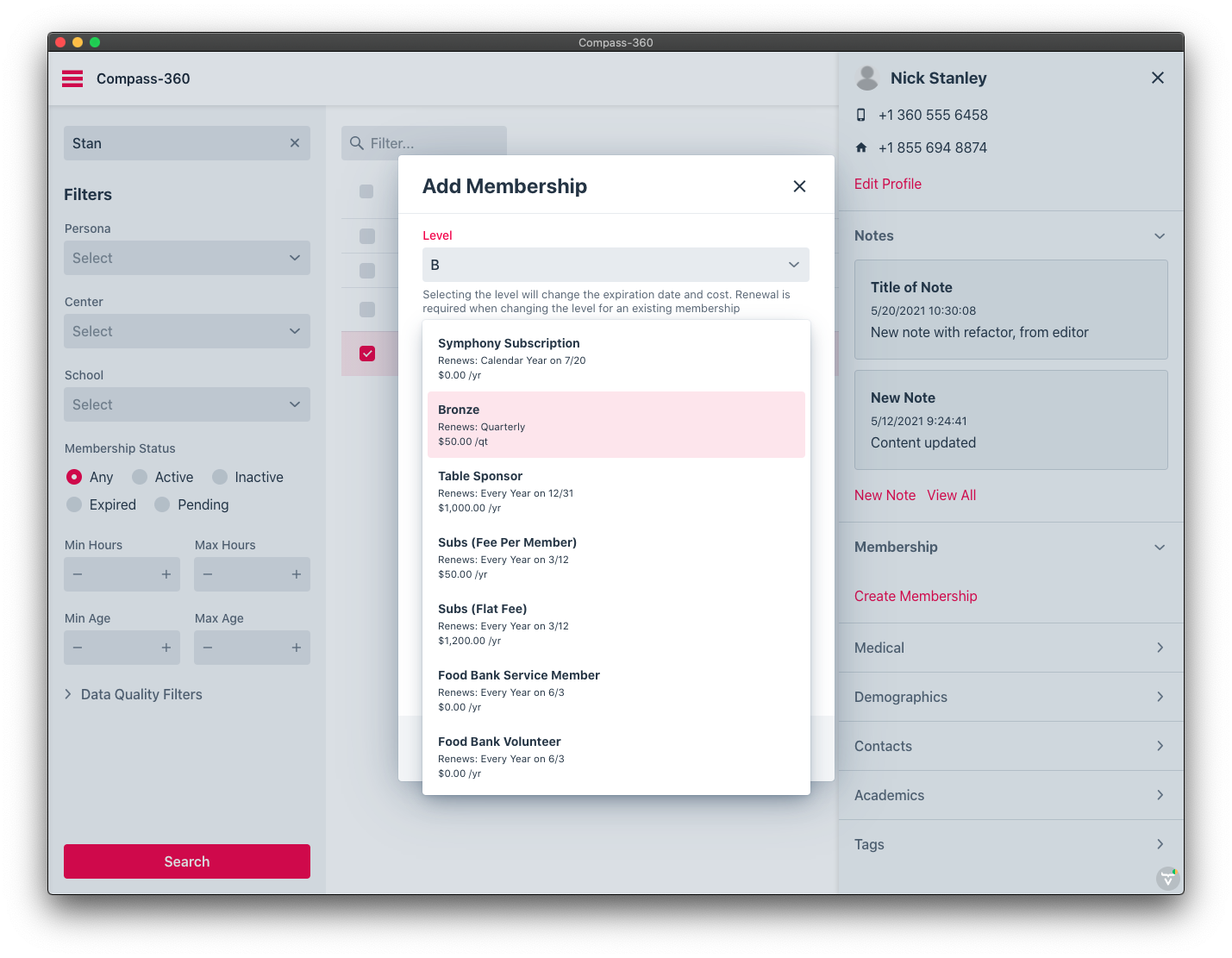The height and width of the screenshot is (958, 1232).
Task: Select the Pending membership status
Action: click(x=162, y=504)
